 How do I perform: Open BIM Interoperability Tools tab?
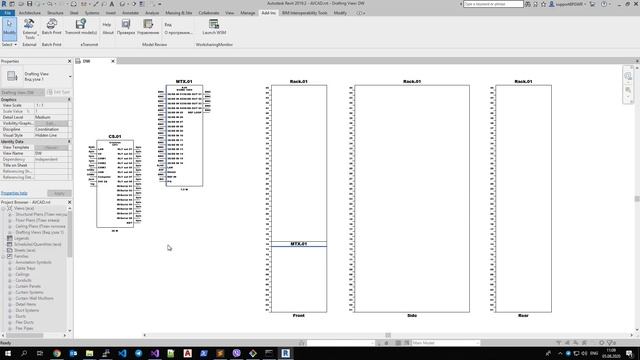click(x=304, y=13)
